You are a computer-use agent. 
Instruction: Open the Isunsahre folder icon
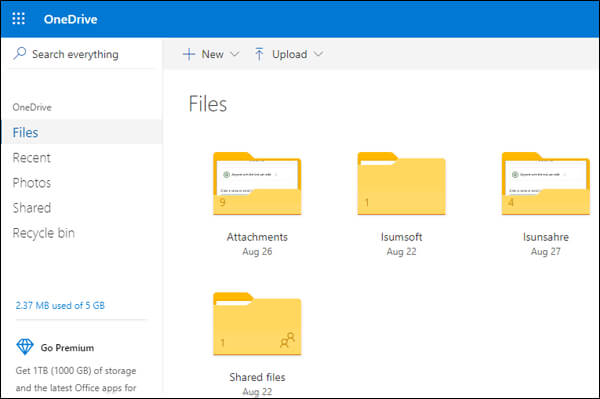[x=546, y=184]
